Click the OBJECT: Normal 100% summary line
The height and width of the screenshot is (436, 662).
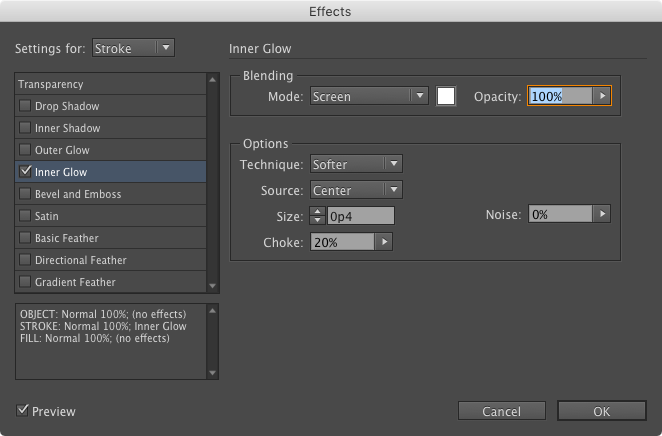click(x=103, y=314)
